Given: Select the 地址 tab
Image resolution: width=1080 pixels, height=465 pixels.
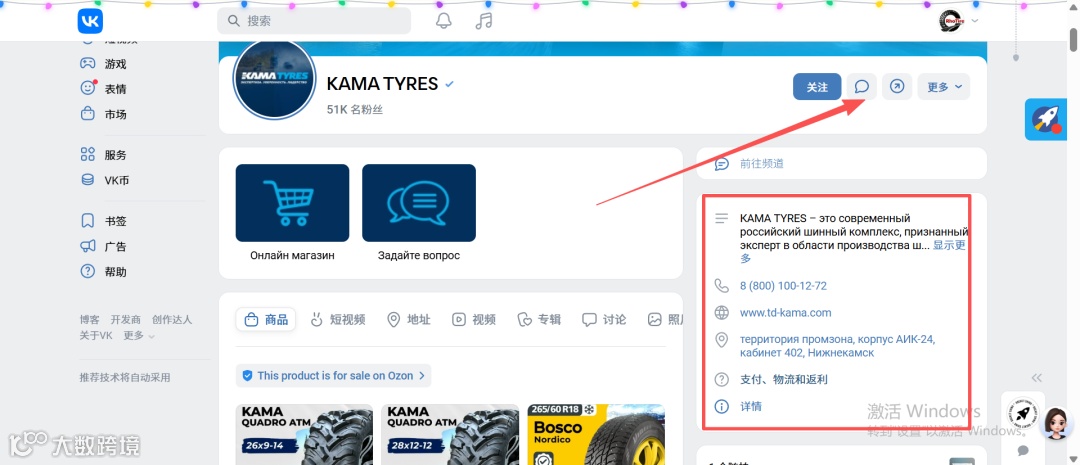Looking at the screenshot, I should coord(409,320).
